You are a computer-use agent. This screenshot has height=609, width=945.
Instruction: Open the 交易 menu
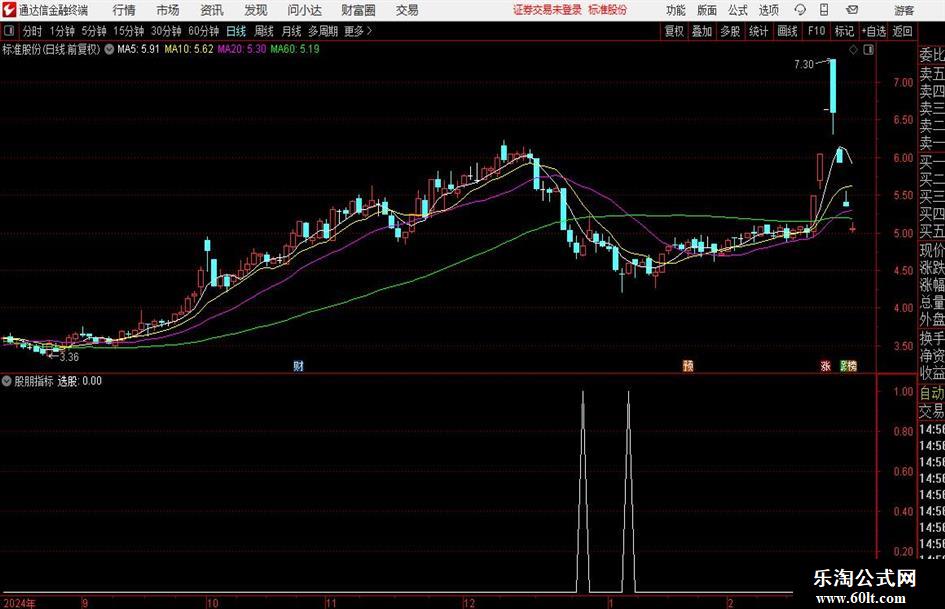pyautogui.click(x=407, y=10)
